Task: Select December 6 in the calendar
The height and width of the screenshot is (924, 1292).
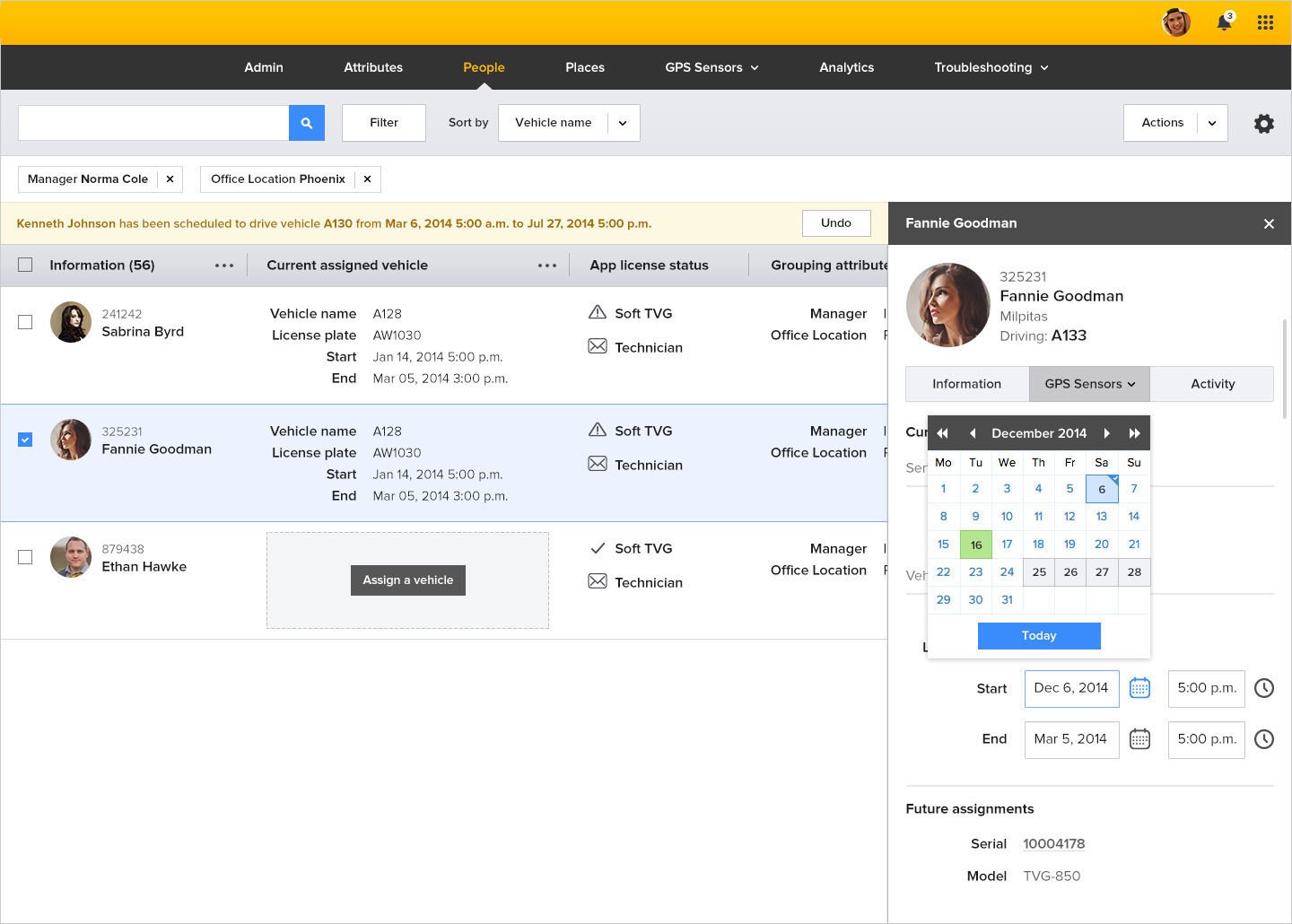Action: pyautogui.click(x=1102, y=489)
